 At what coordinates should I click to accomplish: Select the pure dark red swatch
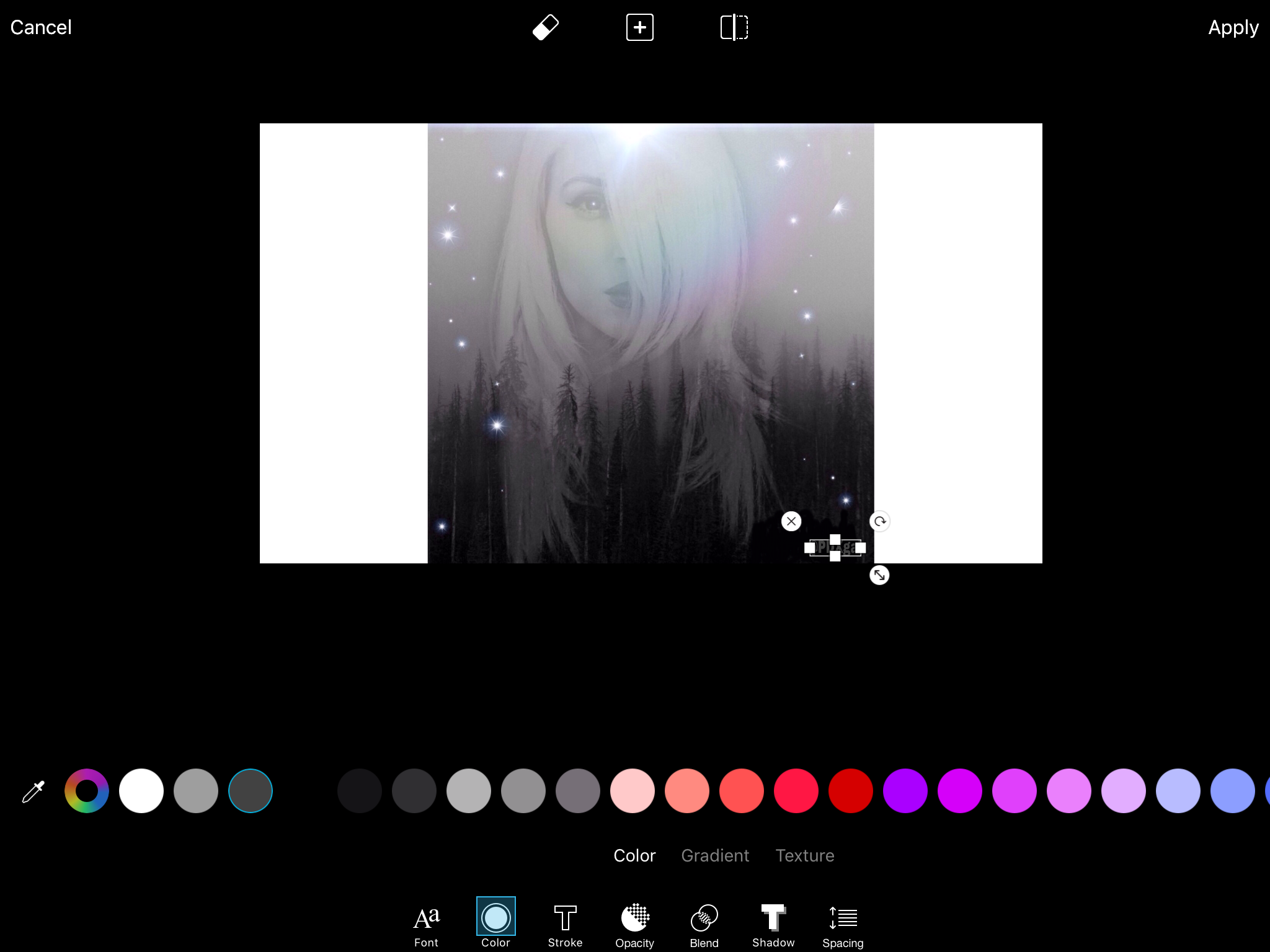click(x=851, y=791)
